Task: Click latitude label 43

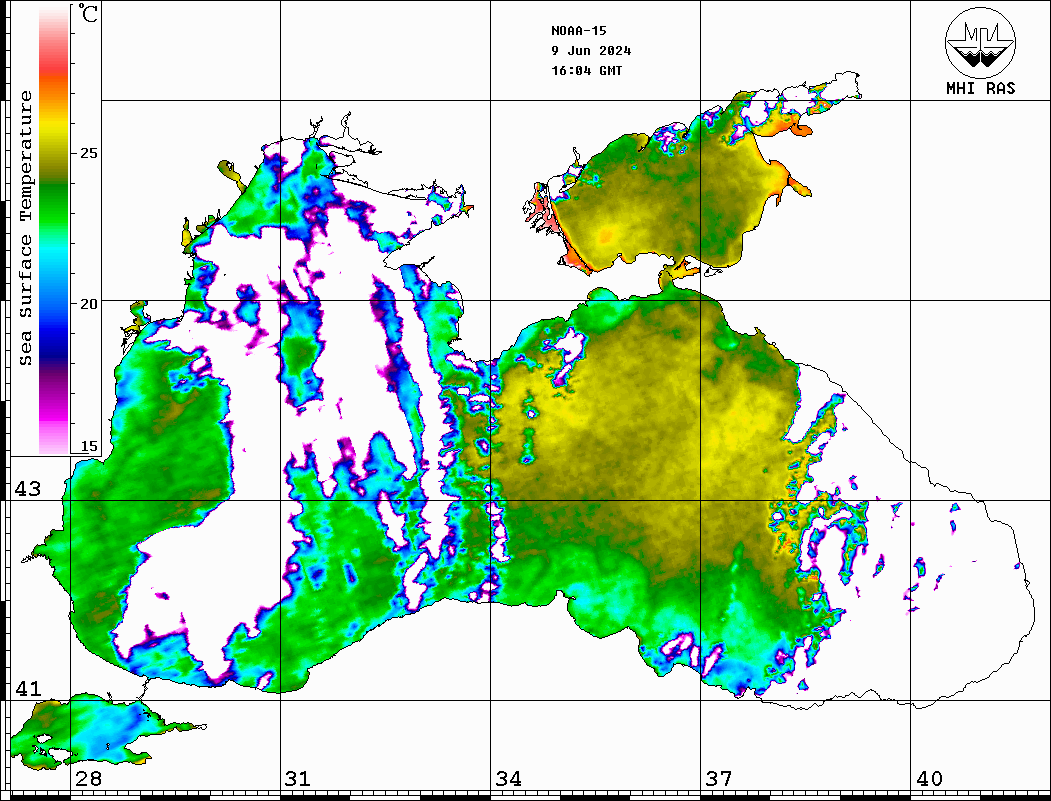Action: (x=27, y=489)
